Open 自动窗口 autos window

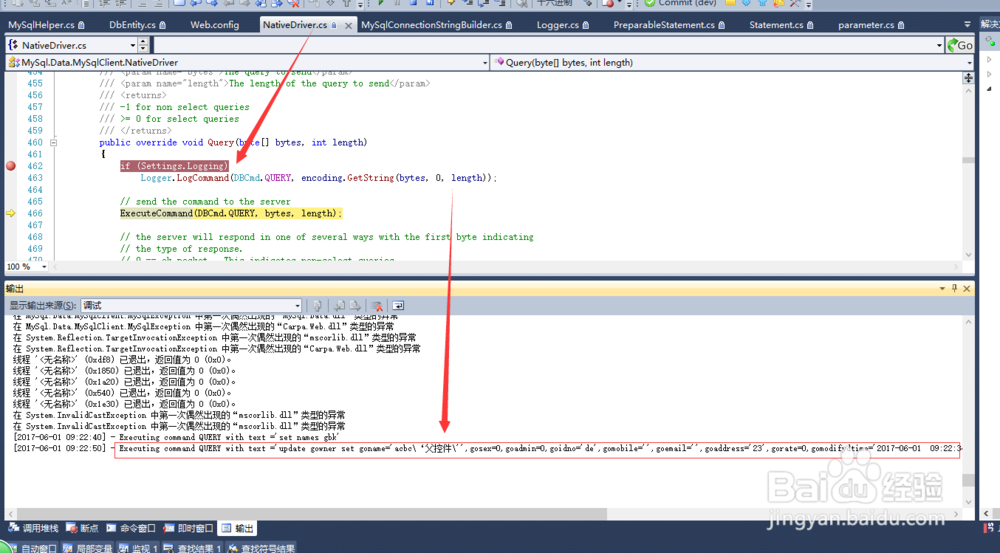32,548
